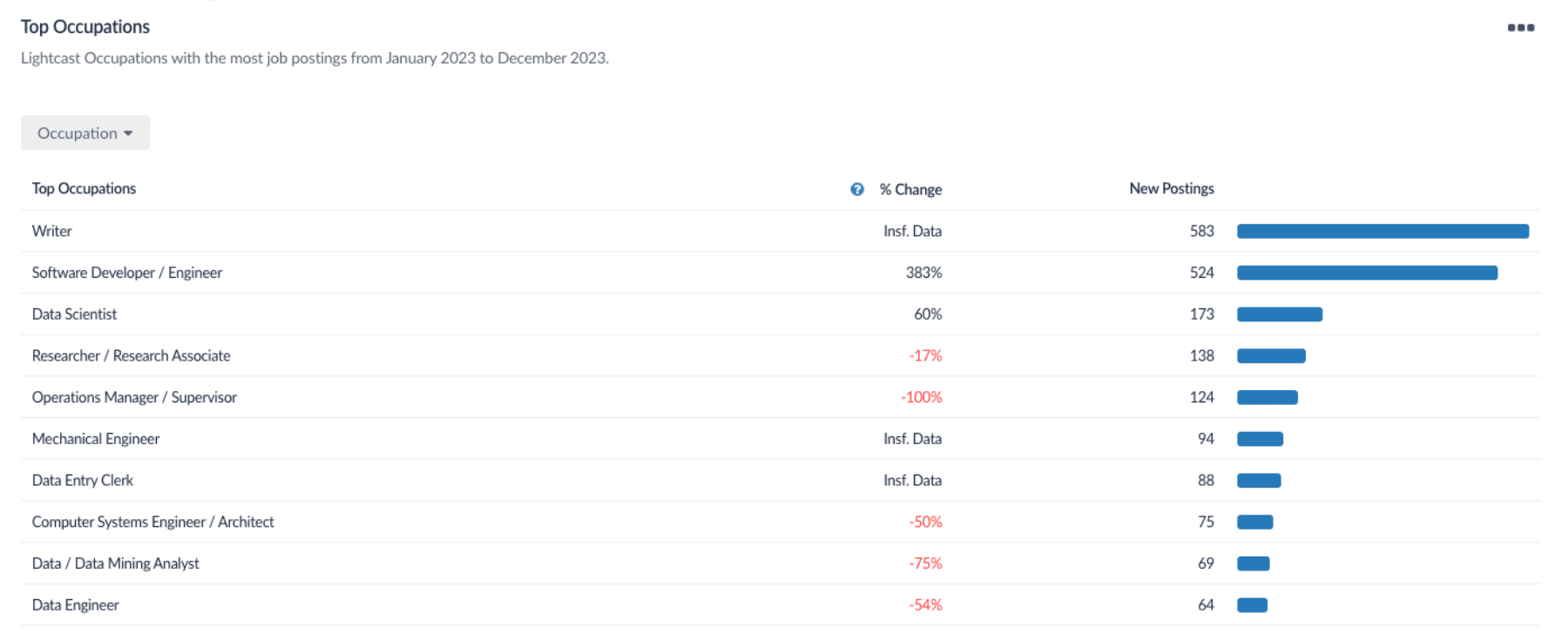Click the Software Developer postings bar
The image size is (1568, 634).
click(1367, 273)
